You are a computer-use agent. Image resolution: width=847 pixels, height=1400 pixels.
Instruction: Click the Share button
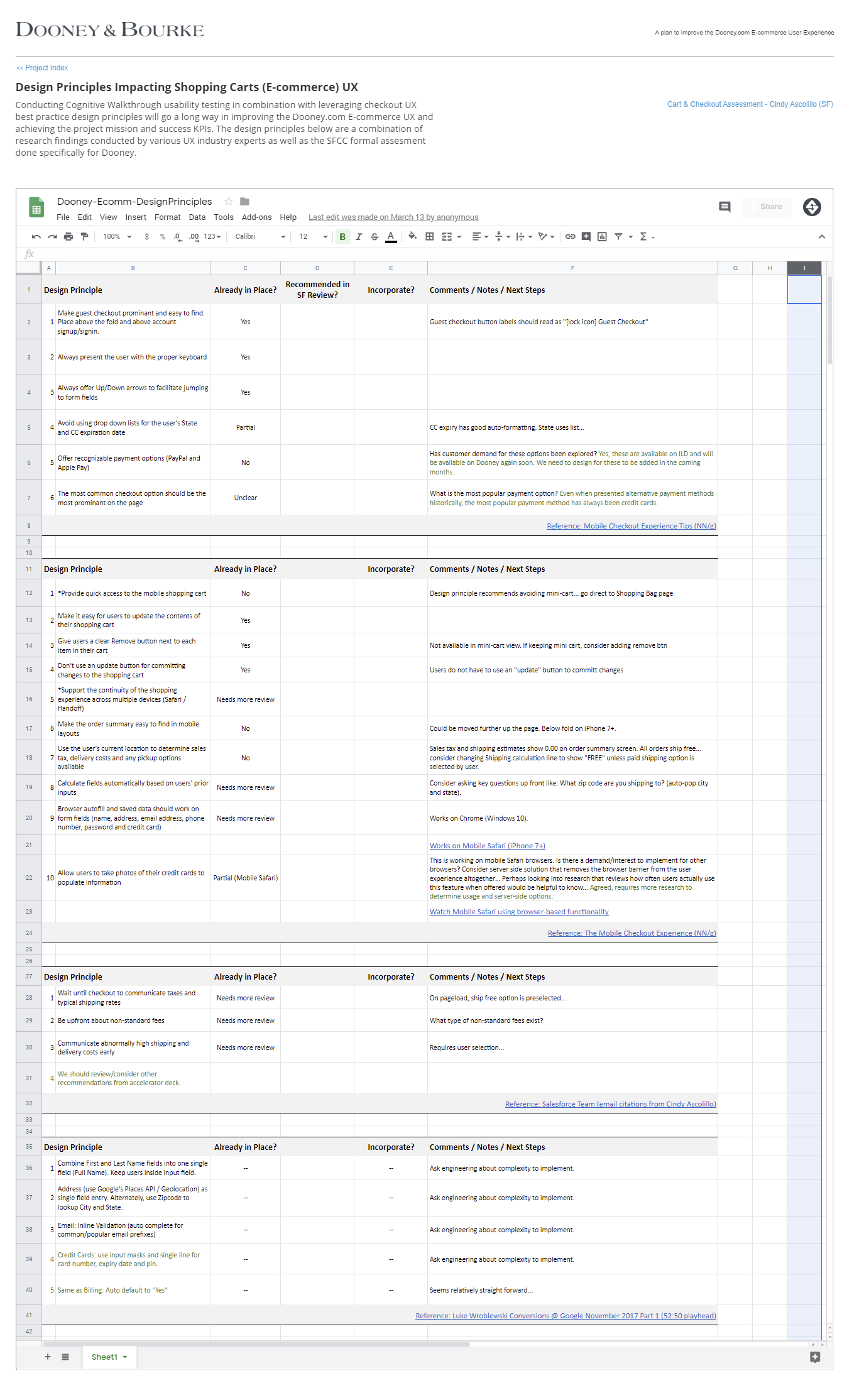pyautogui.click(x=765, y=207)
